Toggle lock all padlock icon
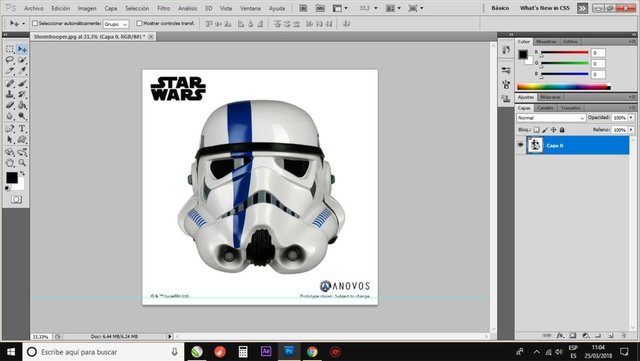Image resolution: width=640 pixels, height=361 pixels. point(562,129)
